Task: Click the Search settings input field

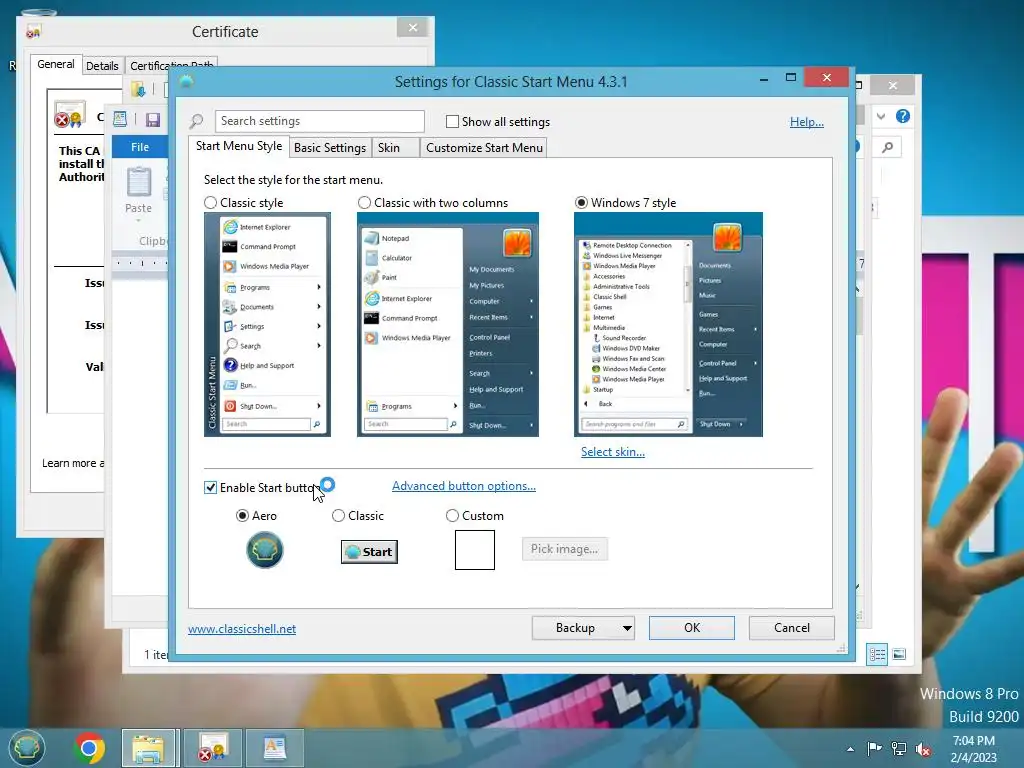Action: pos(320,121)
